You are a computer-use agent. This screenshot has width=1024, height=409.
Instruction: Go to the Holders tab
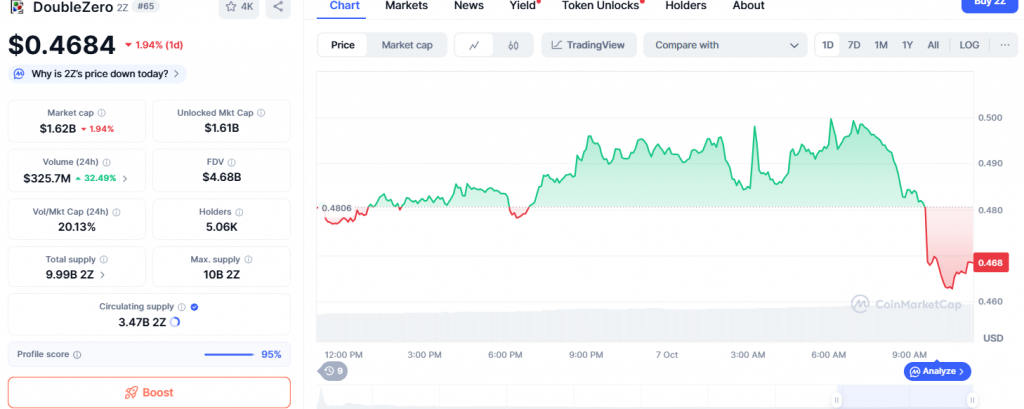[x=685, y=6]
